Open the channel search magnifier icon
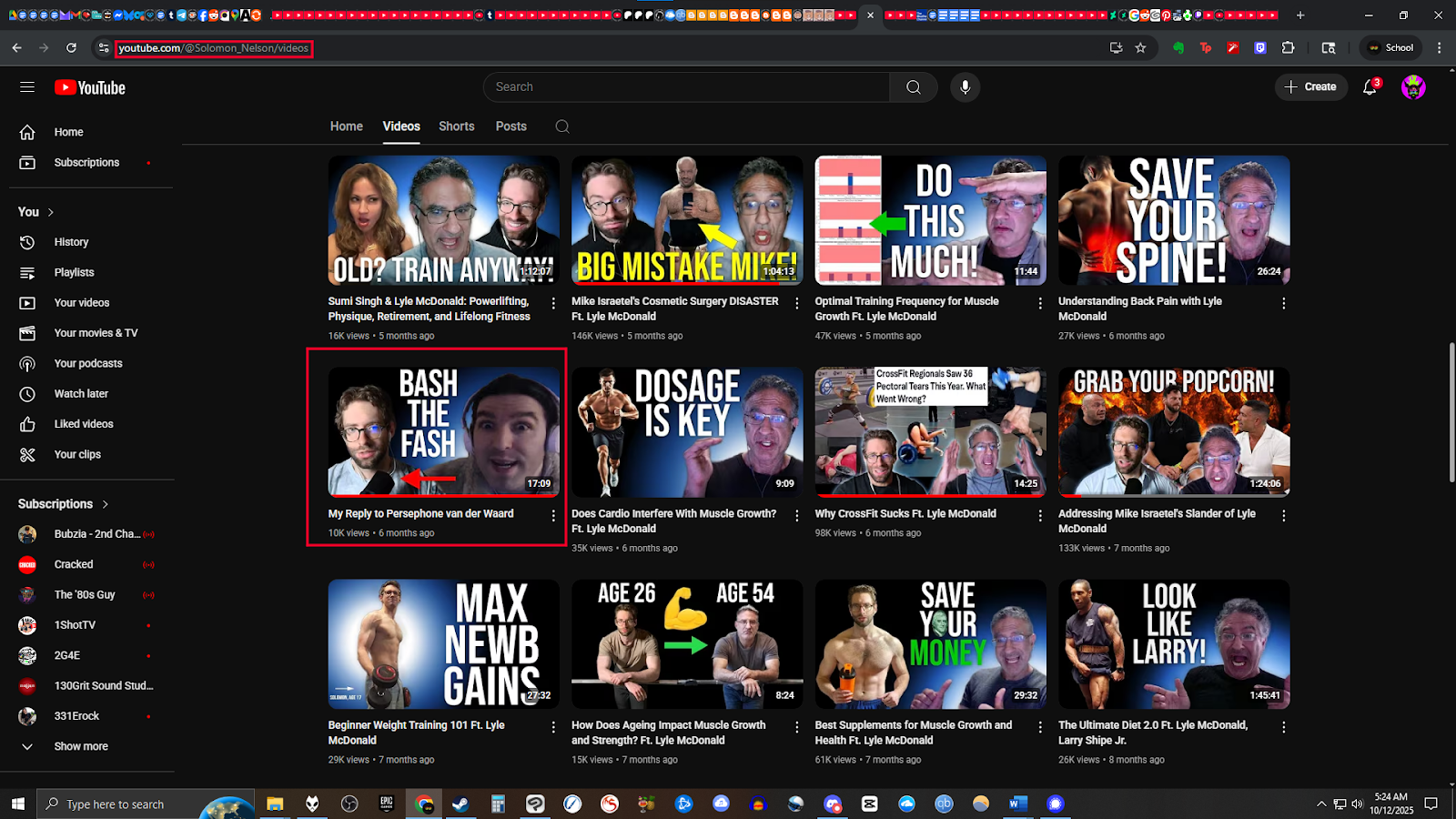1456x819 pixels. click(562, 126)
